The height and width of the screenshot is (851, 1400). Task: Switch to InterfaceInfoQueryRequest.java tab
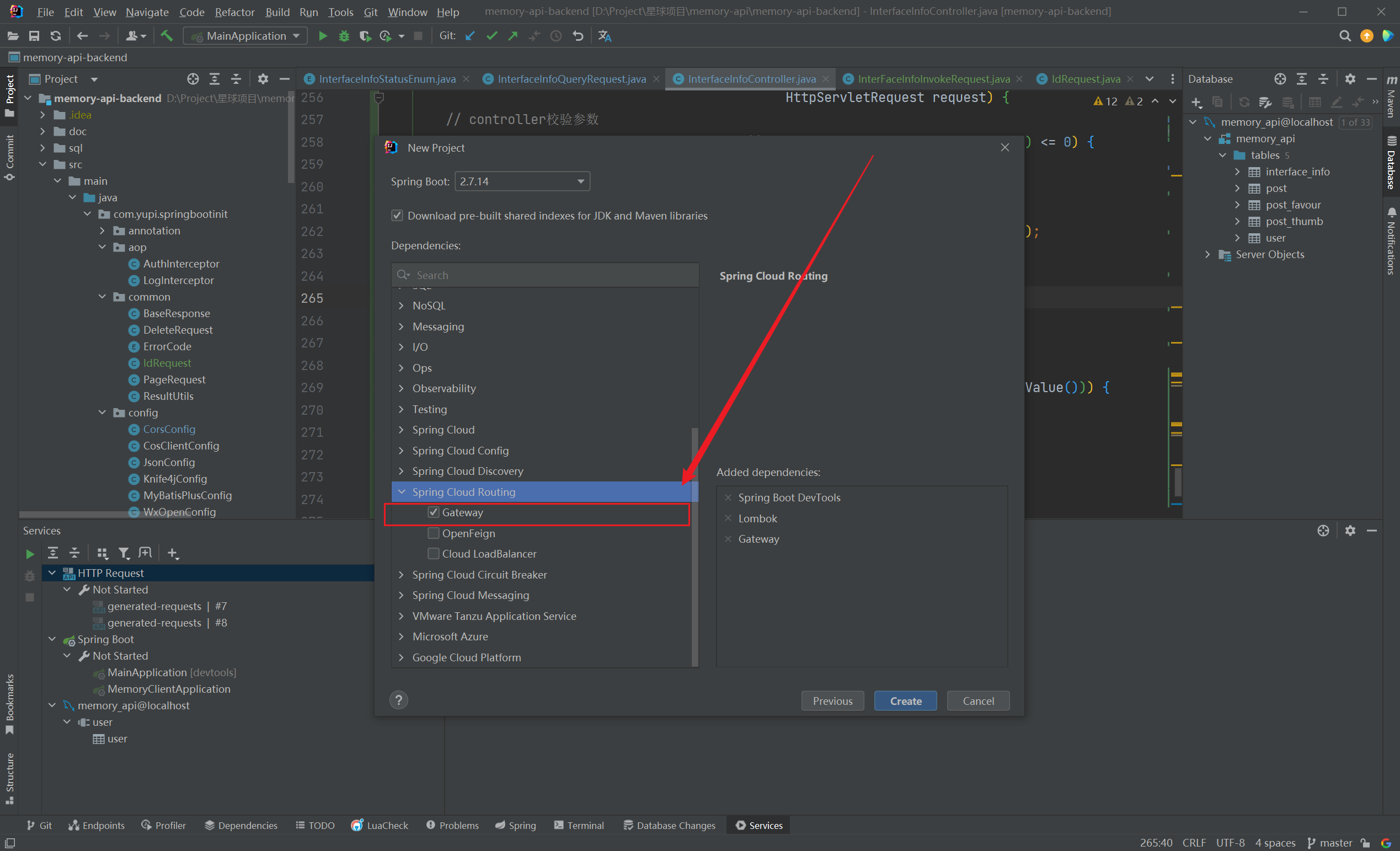click(x=571, y=79)
